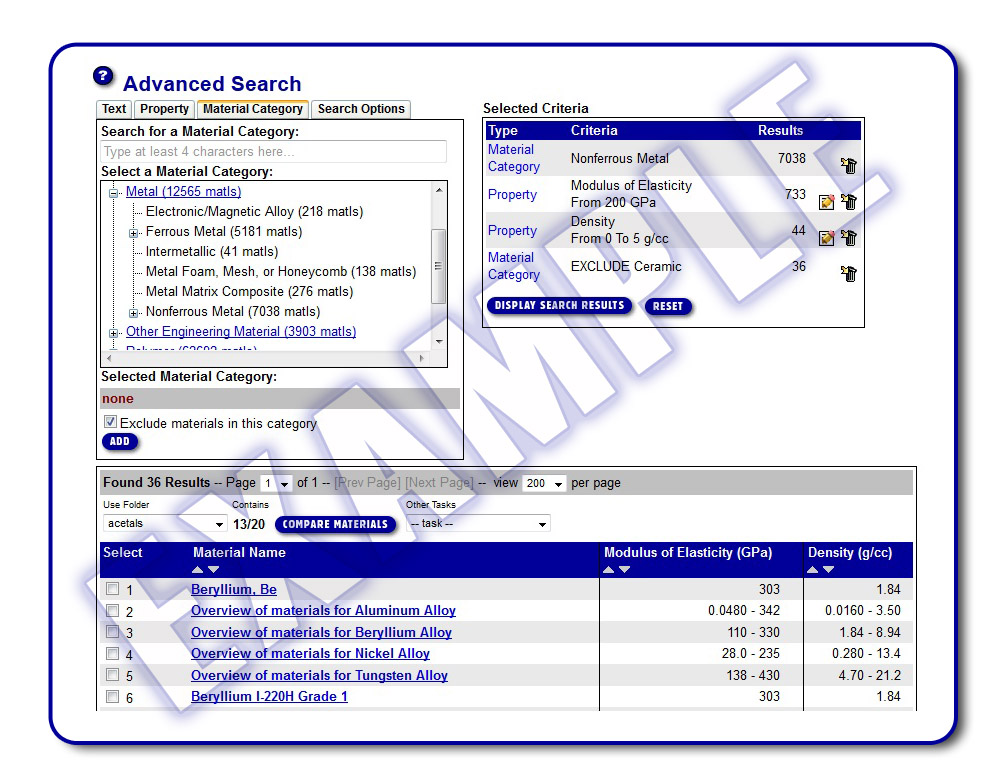
Task: Click right arrow of horizontal tree scrollbar
Action: 422,359
